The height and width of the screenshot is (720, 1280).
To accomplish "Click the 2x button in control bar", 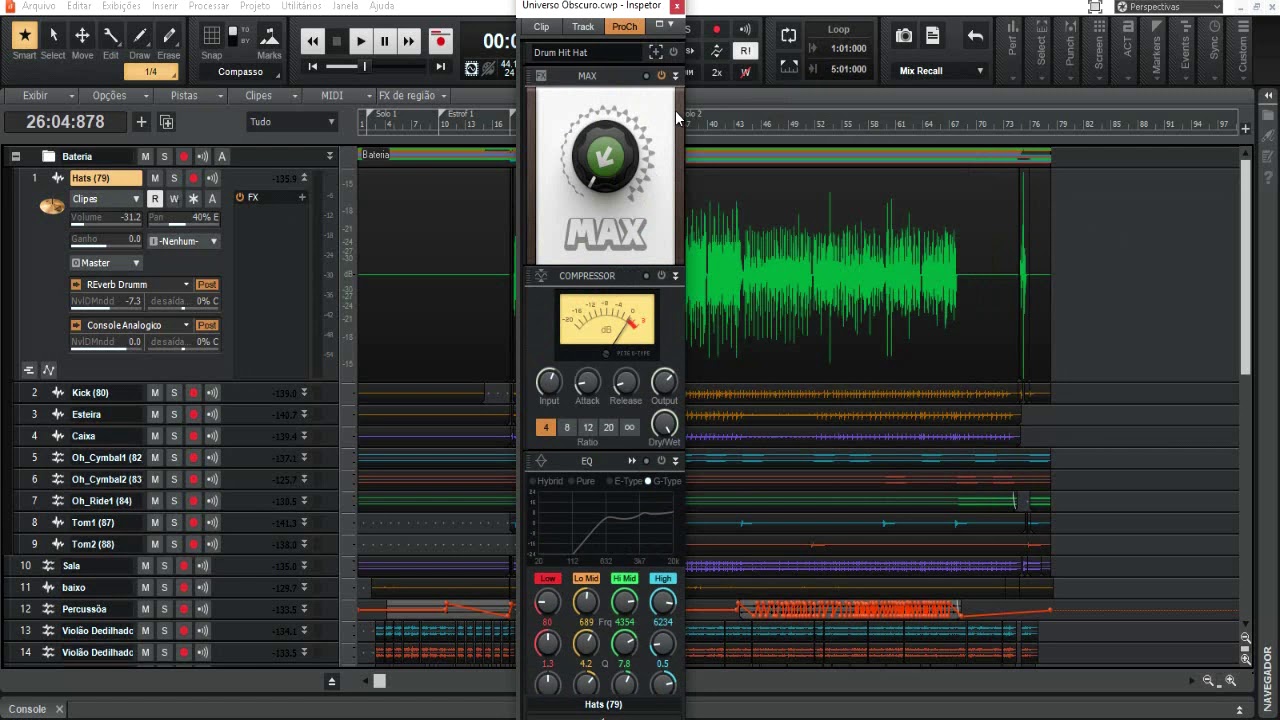I will tap(716, 73).
